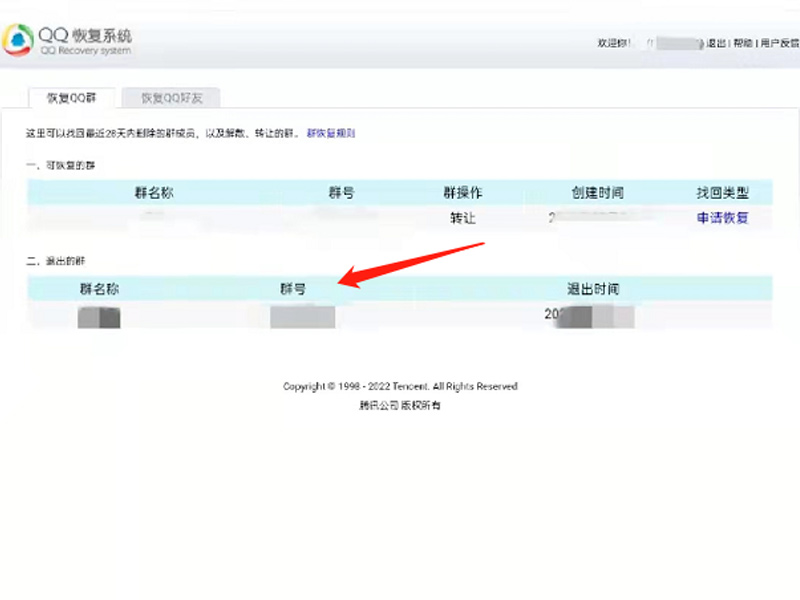
Task: Click the 转让 operation cell
Action: 462,217
